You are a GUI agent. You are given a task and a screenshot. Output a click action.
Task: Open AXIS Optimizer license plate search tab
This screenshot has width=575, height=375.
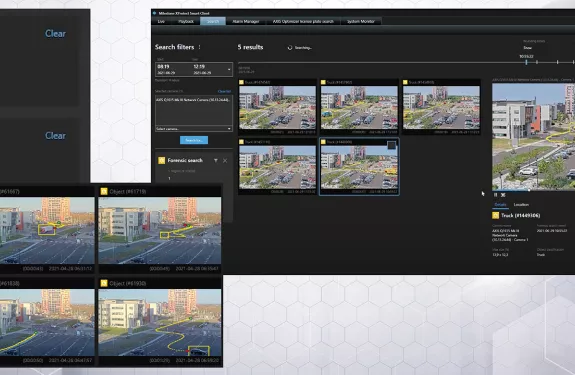303,21
